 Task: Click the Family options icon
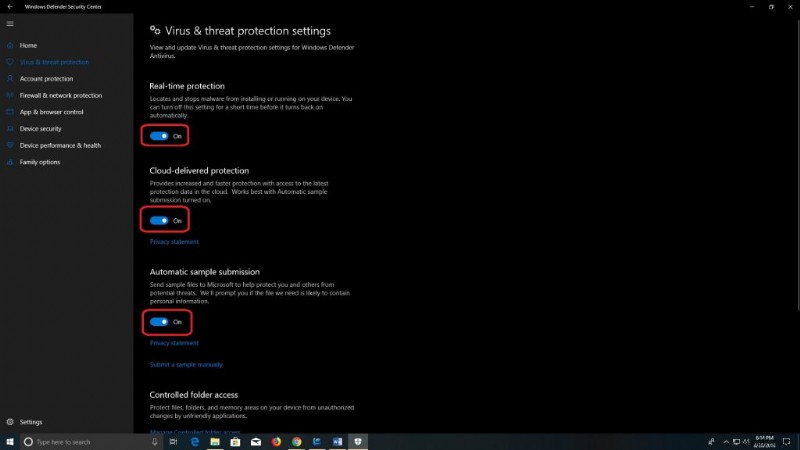pos(10,162)
